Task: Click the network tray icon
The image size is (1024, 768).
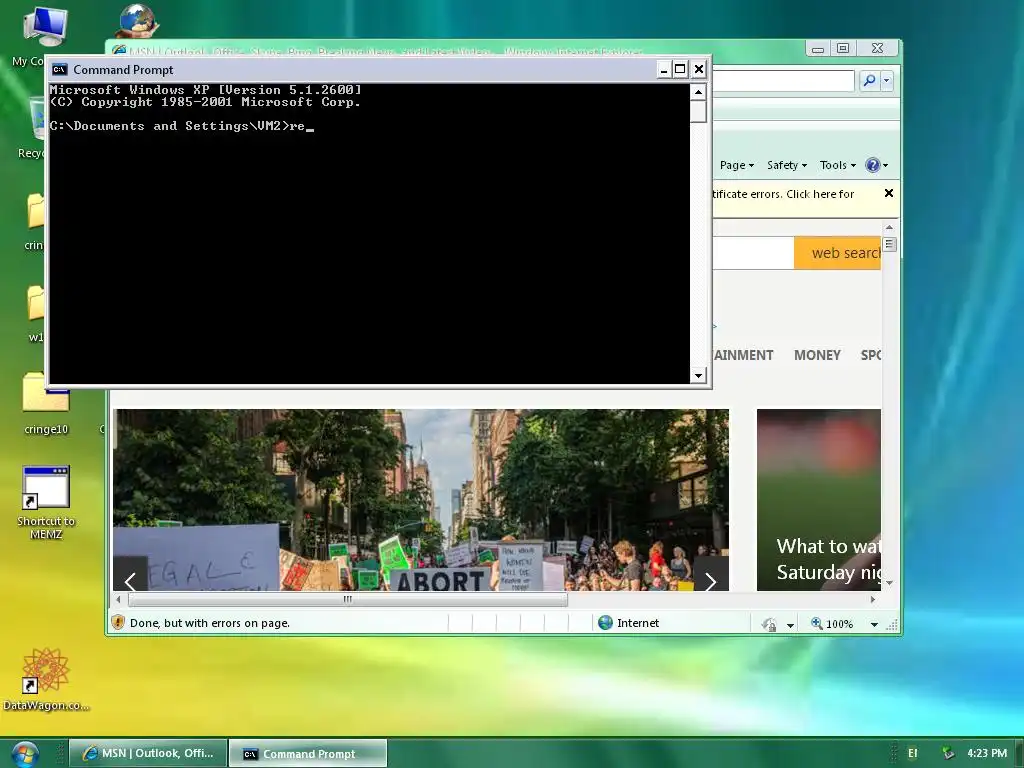Action: tap(948, 754)
